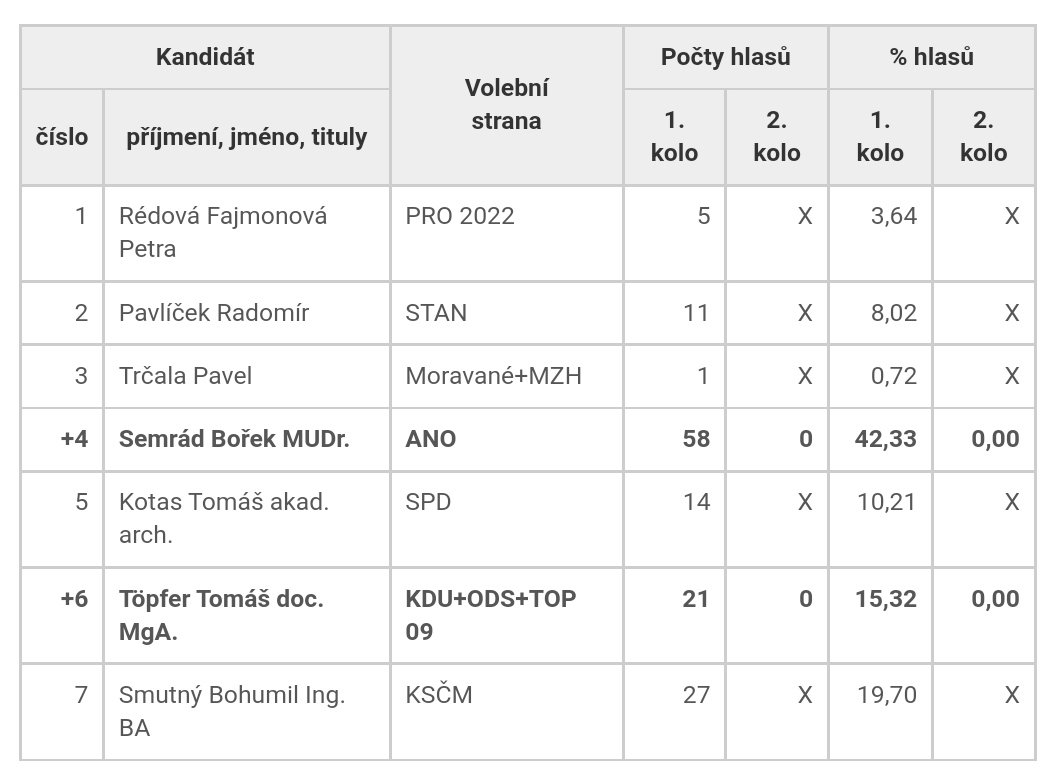The width and height of the screenshot is (1057, 779).
Task: Select candidate Pavlíček Radomír
Action: (214, 313)
